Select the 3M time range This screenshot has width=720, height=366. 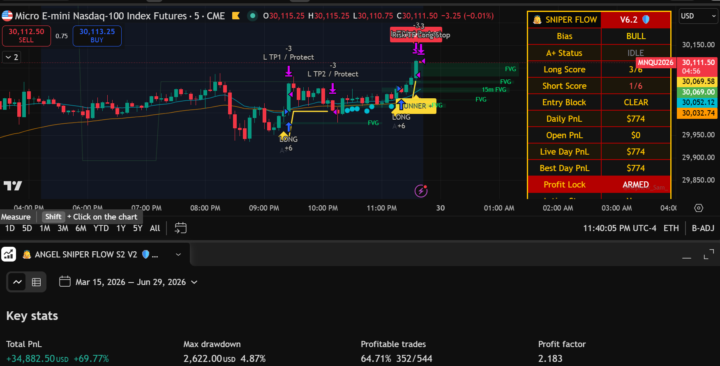[62, 228]
